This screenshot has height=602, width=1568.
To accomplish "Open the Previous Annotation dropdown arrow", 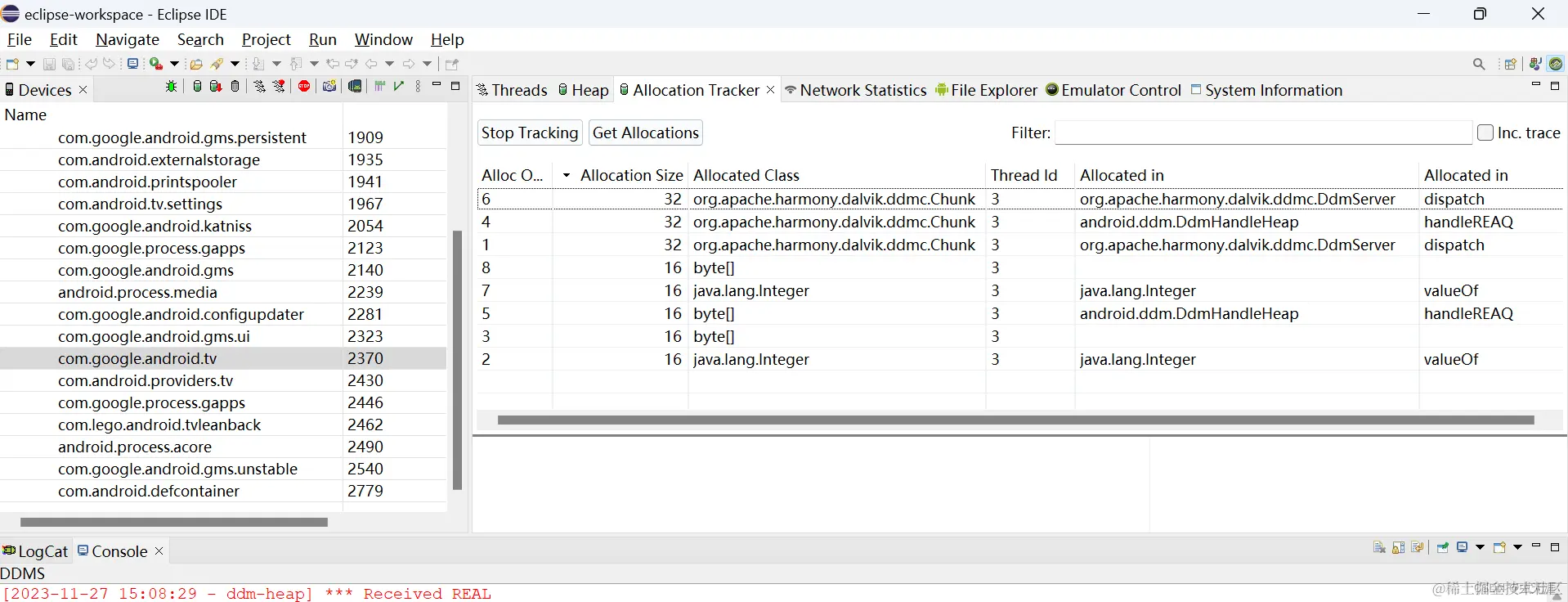I will point(314,64).
